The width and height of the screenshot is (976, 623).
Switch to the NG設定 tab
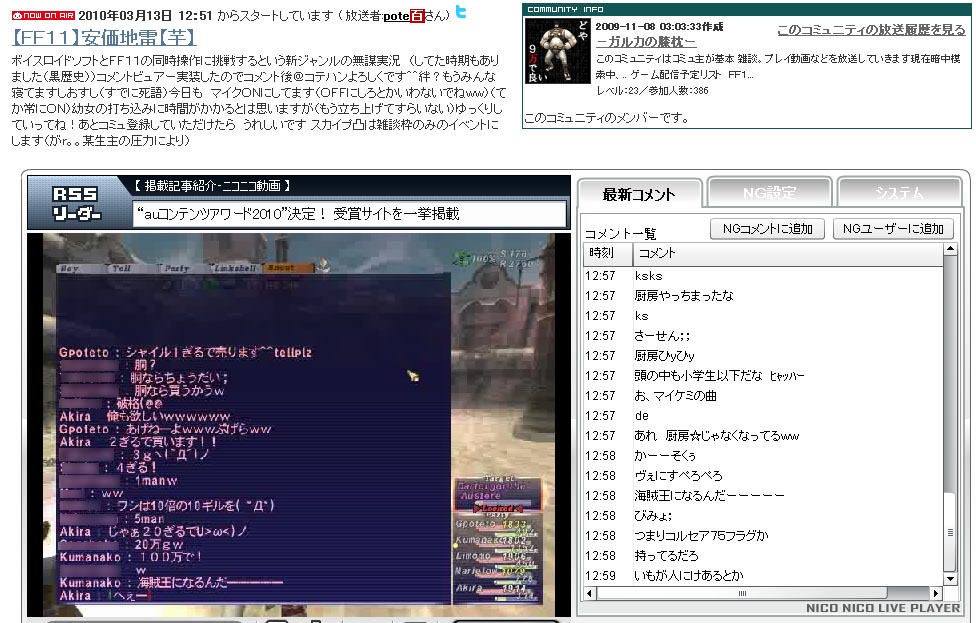click(x=769, y=192)
